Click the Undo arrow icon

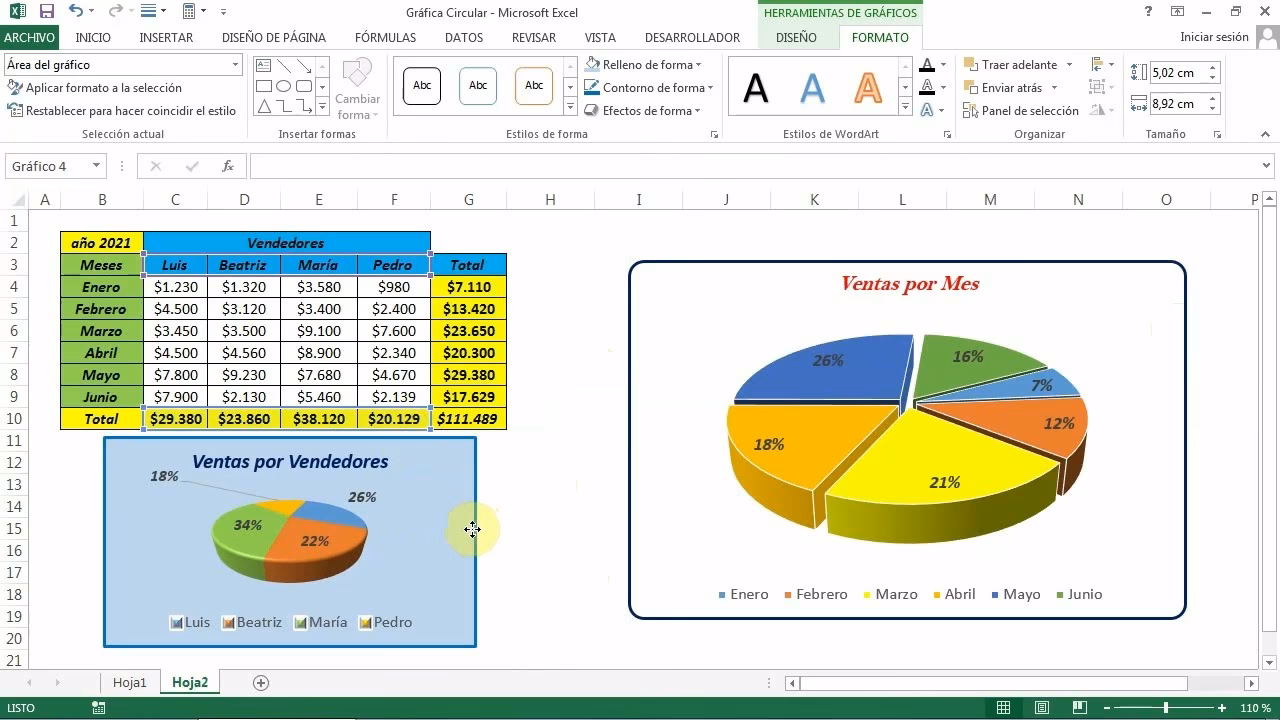76,12
